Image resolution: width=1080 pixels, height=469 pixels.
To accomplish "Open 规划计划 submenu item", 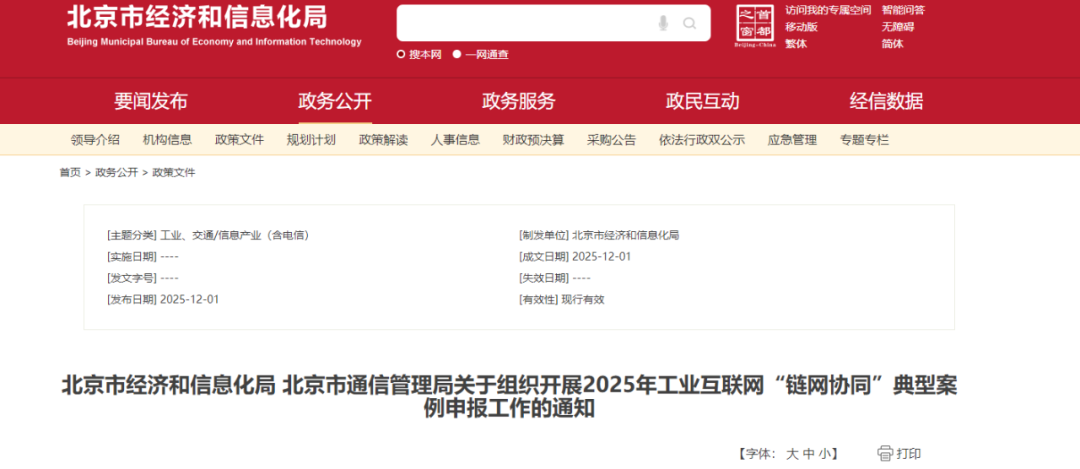I will (311, 140).
